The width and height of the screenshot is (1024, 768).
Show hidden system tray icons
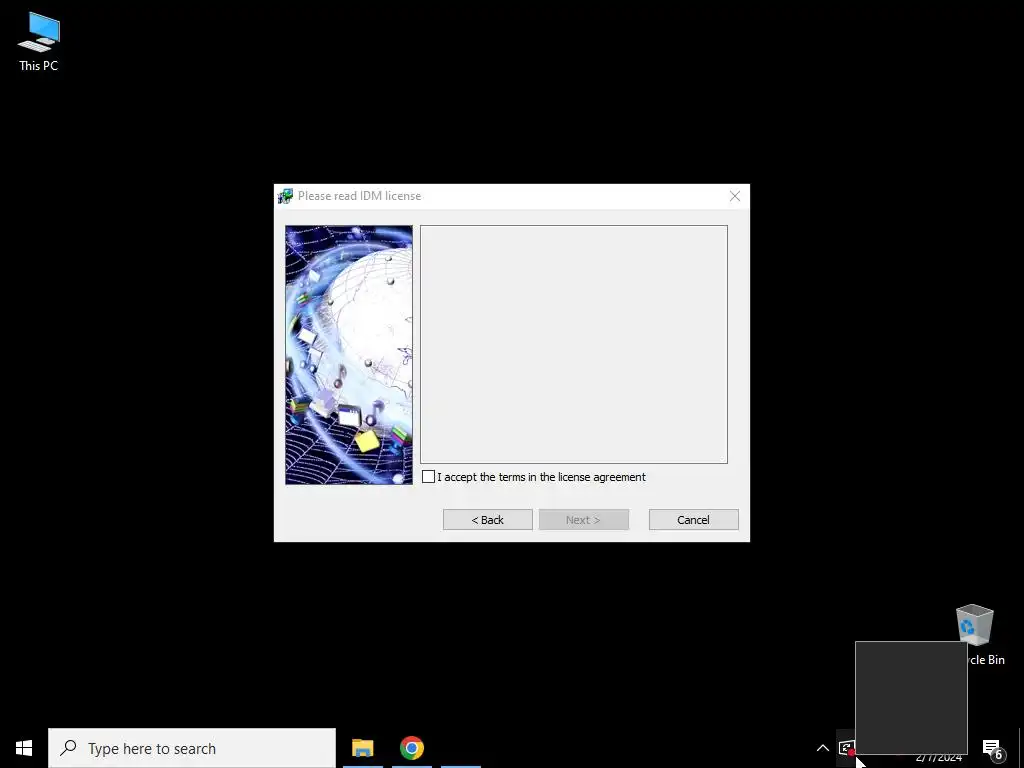[823, 748]
